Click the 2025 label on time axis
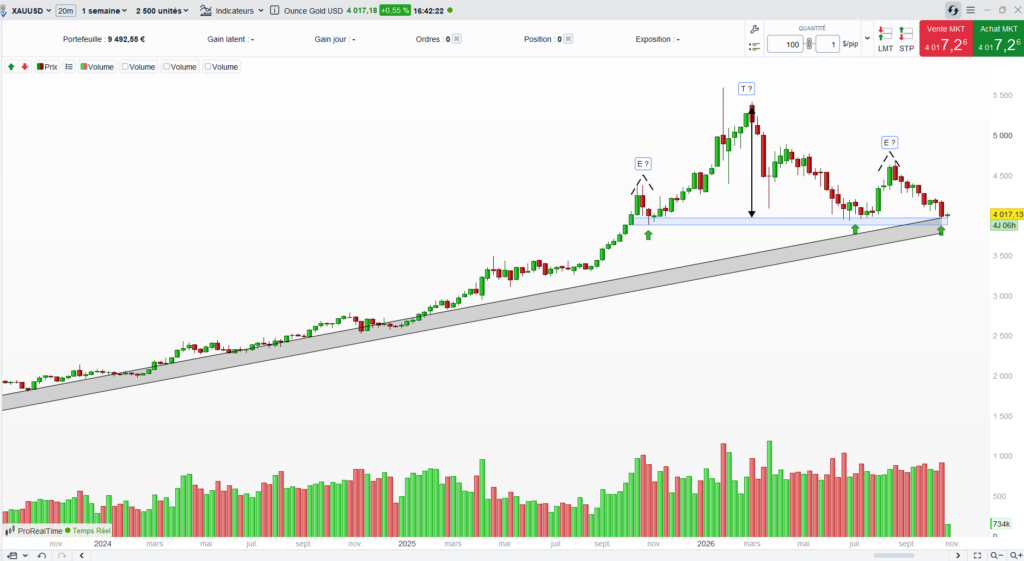 coord(407,543)
